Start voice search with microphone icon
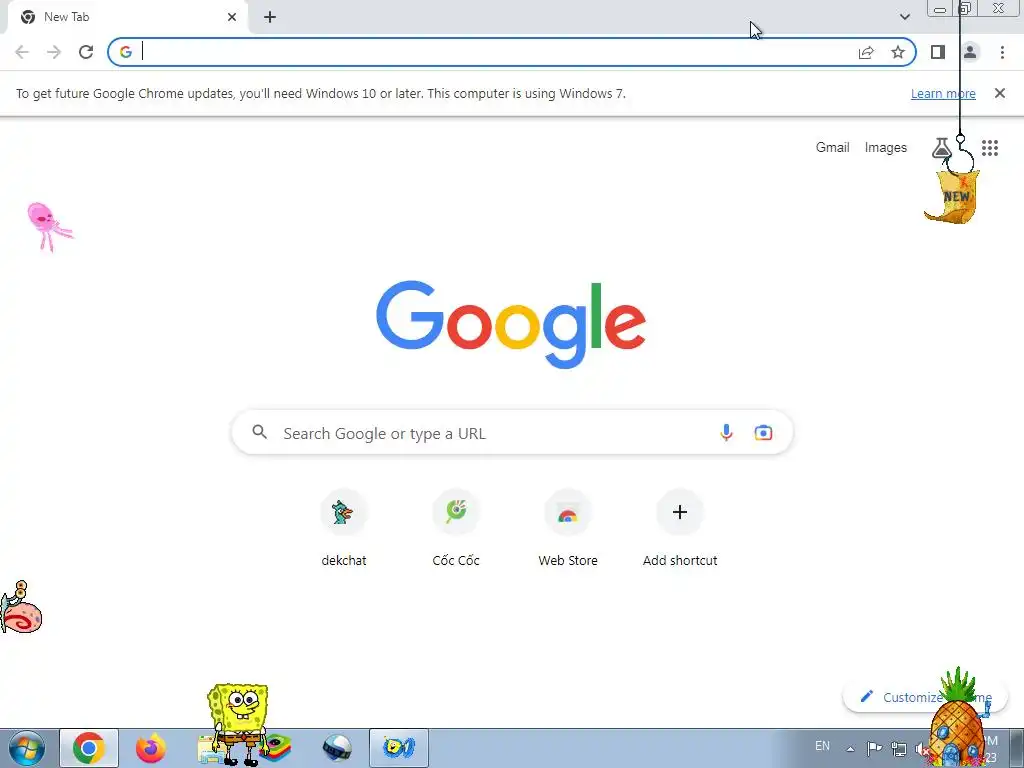Image resolution: width=1024 pixels, height=768 pixels. [726, 432]
